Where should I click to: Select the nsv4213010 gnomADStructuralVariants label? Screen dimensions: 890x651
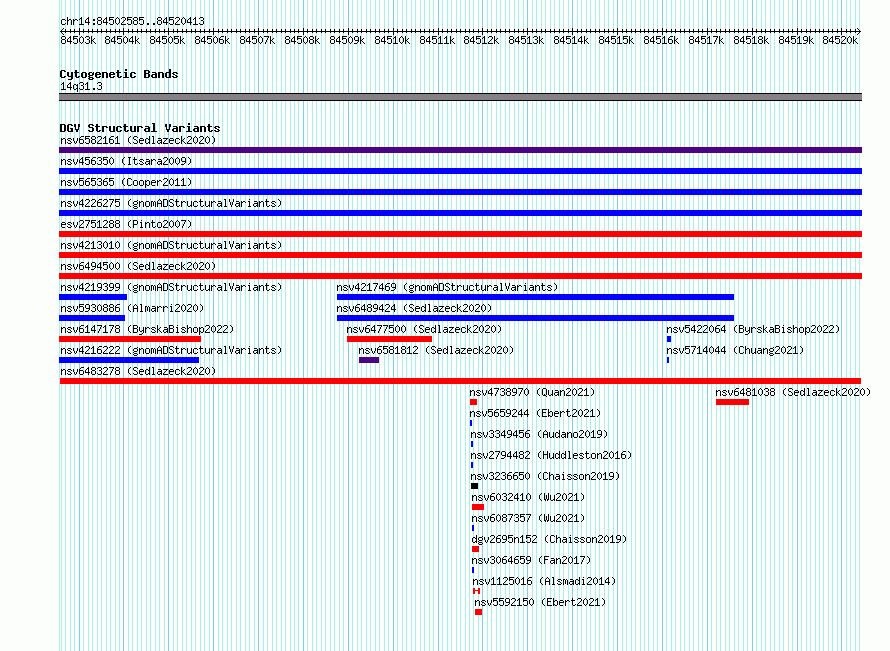171,245
